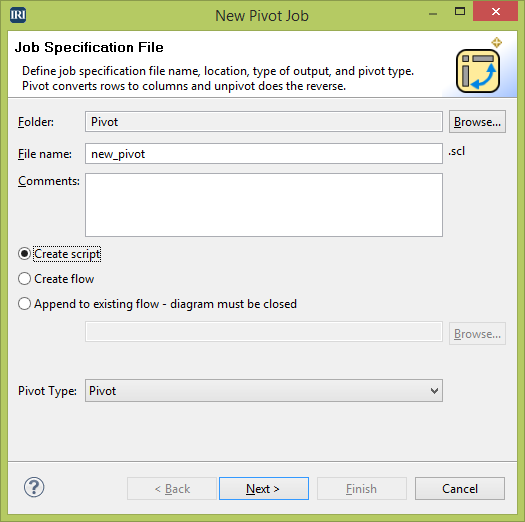Click the disabled Back button
Screen dimensions: 525x522
pos(172,489)
